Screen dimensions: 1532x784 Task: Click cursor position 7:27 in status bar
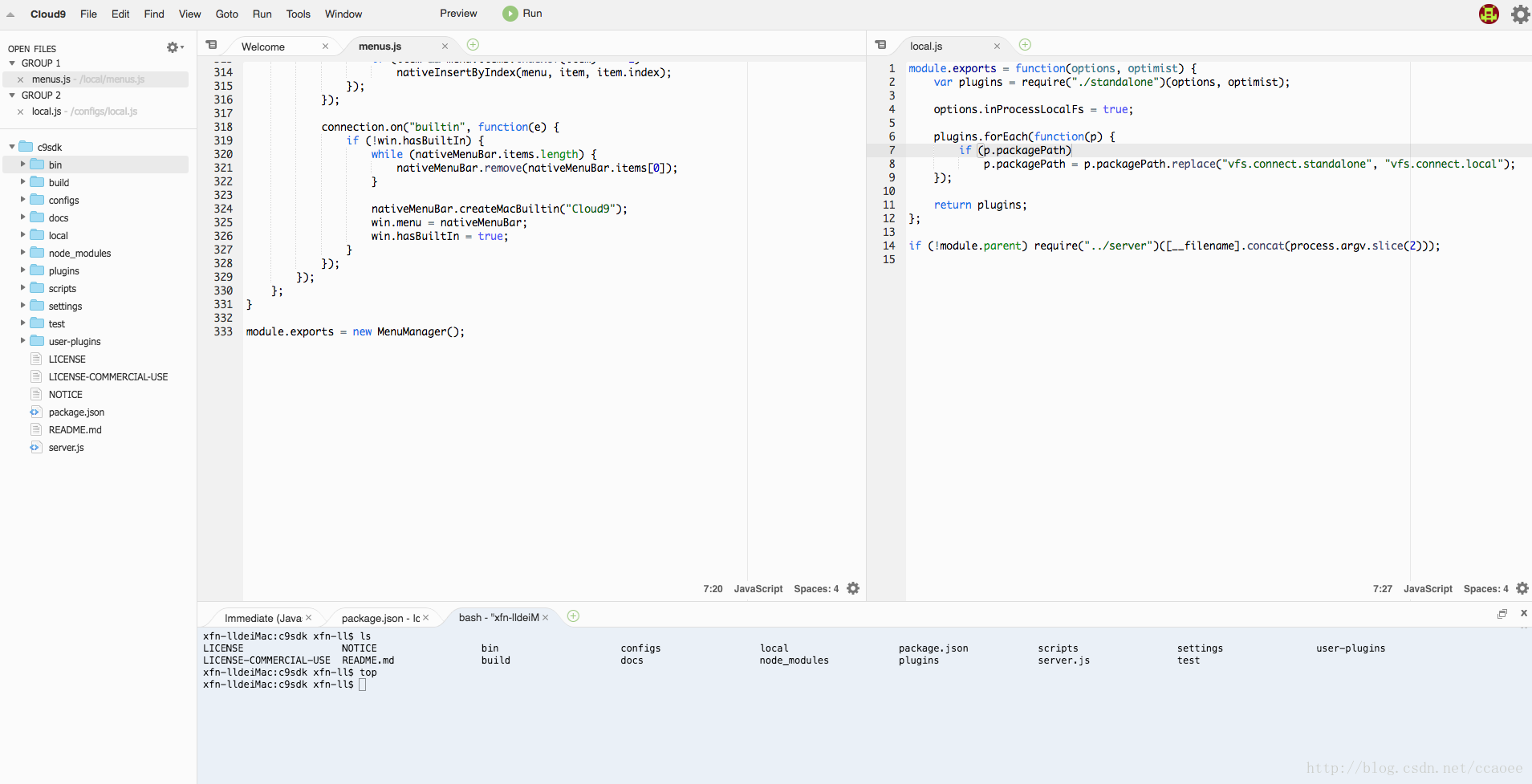(x=1382, y=589)
